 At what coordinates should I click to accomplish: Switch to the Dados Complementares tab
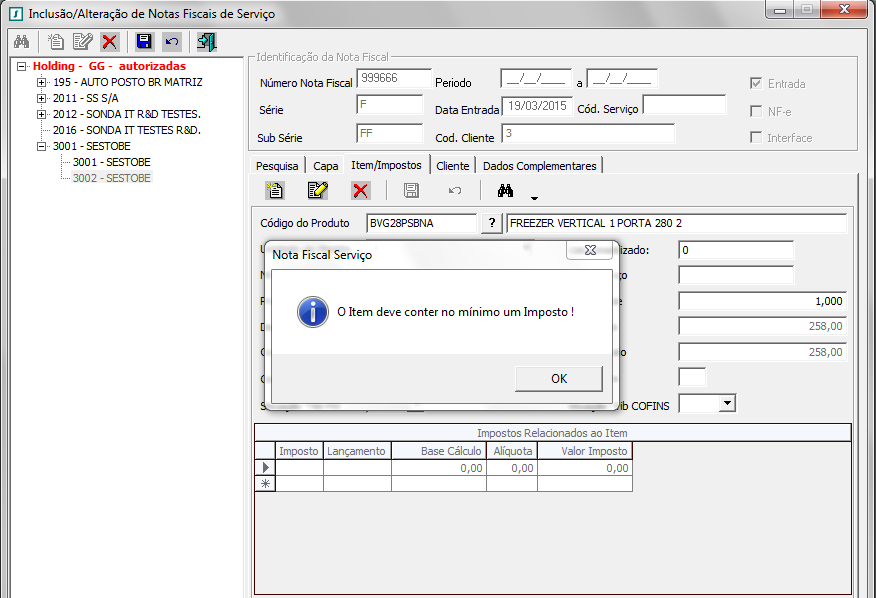(540, 166)
